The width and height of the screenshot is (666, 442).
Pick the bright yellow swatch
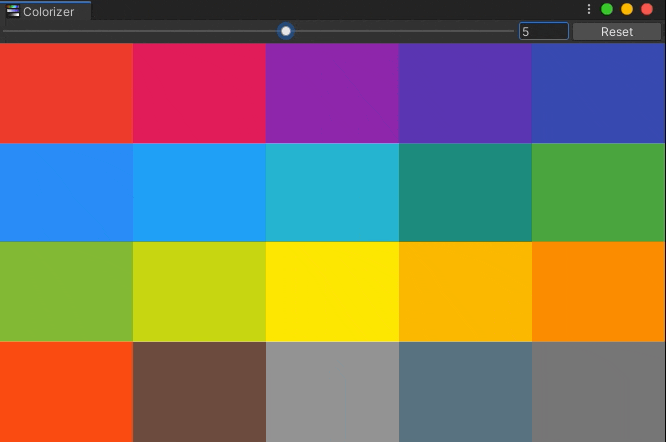click(332, 292)
